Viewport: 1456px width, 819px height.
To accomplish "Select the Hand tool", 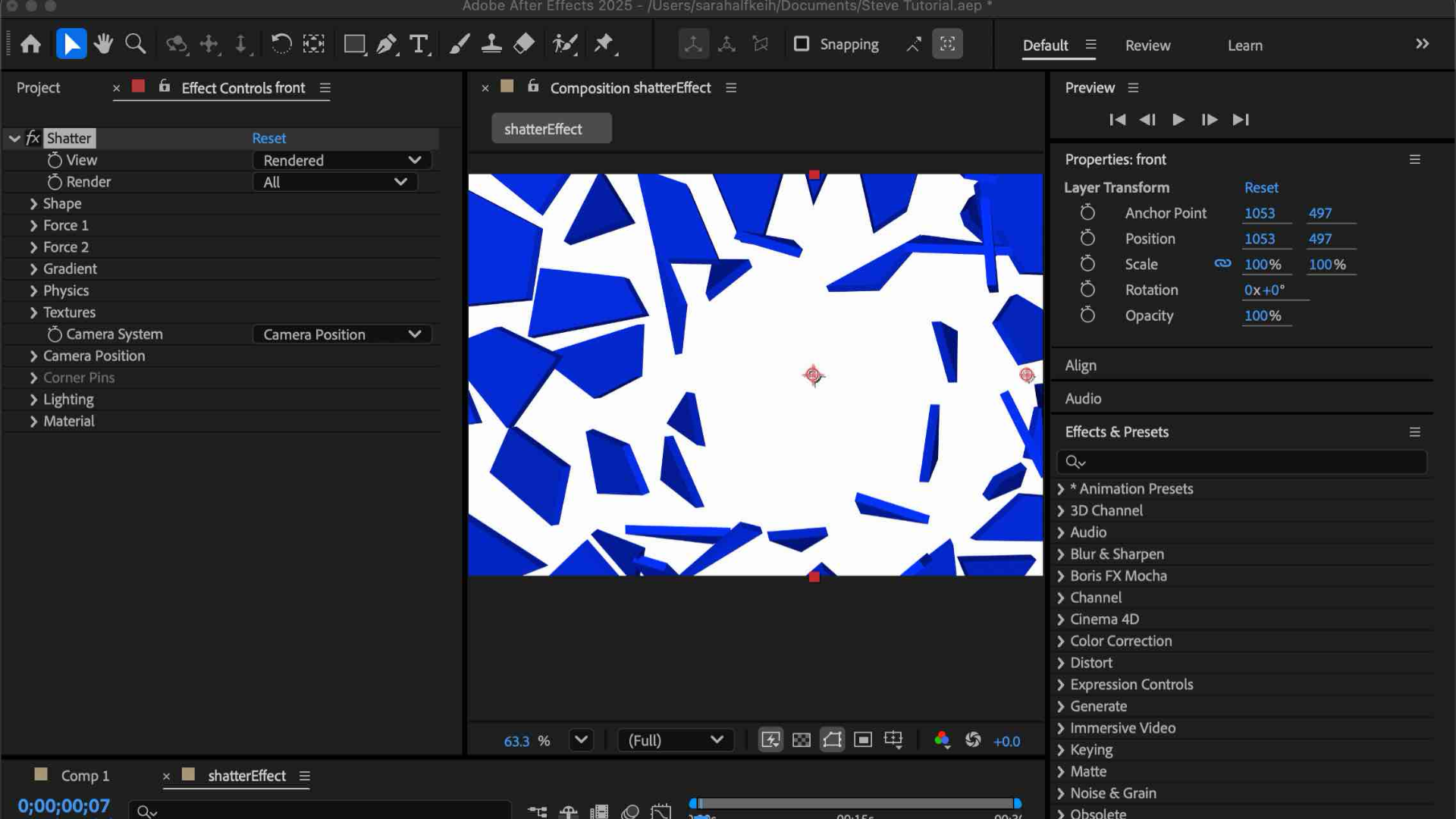I will pyautogui.click(x=103, y=43).
